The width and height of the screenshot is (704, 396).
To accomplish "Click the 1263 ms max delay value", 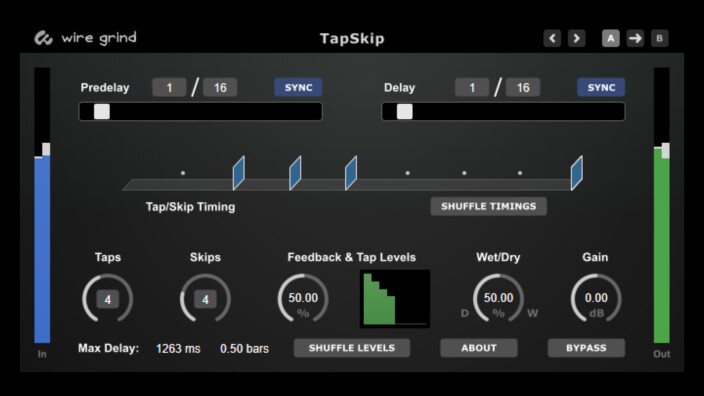I will (x=178, y=349).
